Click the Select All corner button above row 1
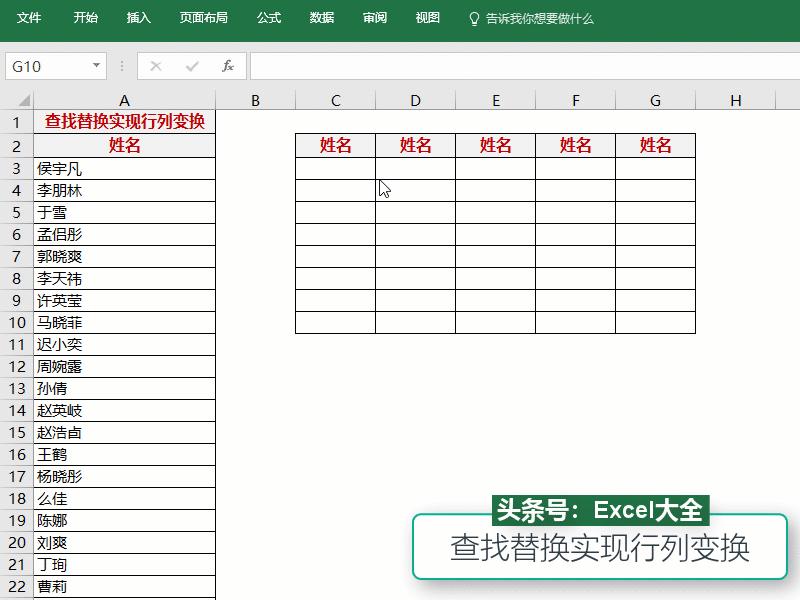 pyautogui.click(x=22, y=100)
